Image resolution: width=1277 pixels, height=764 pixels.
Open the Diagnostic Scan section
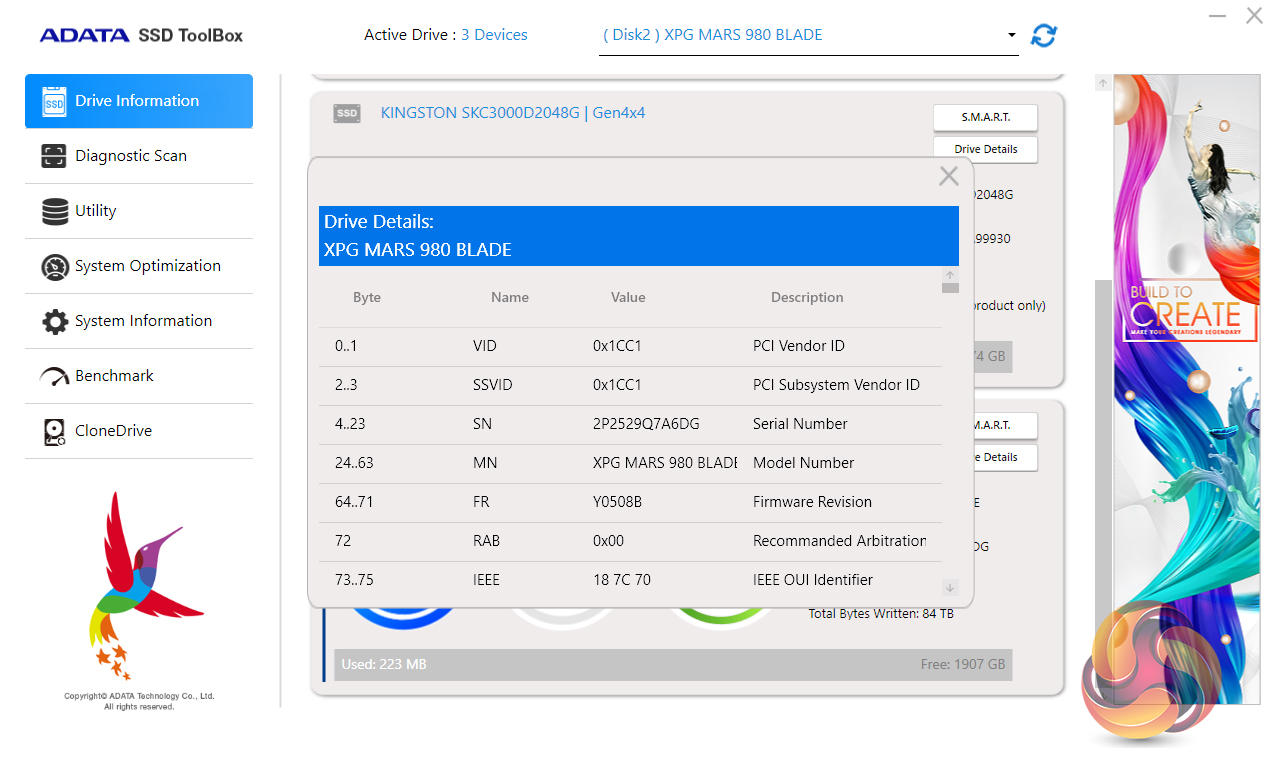tap(139, 156)
